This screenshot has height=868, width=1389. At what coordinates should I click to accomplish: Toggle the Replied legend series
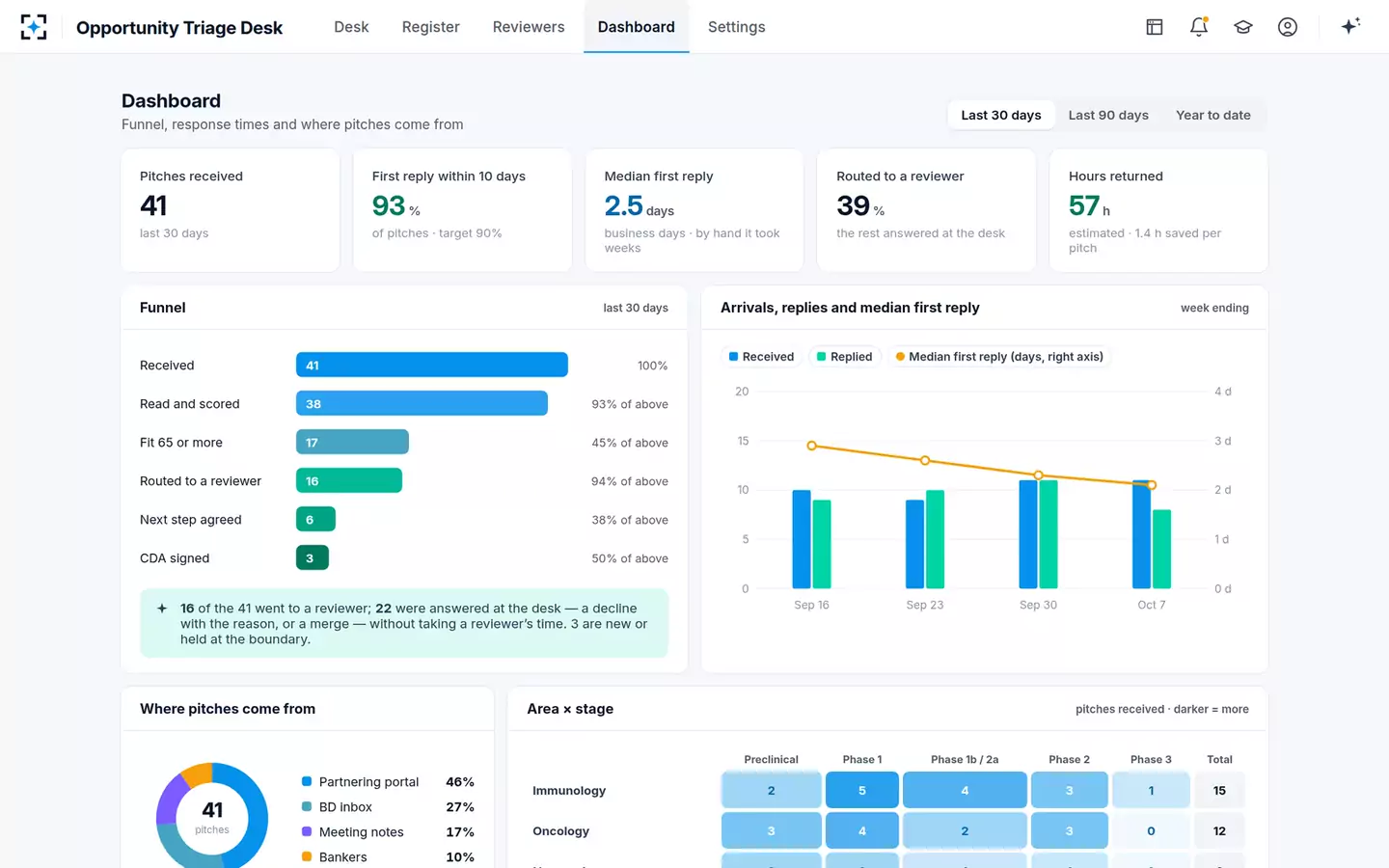844,357
